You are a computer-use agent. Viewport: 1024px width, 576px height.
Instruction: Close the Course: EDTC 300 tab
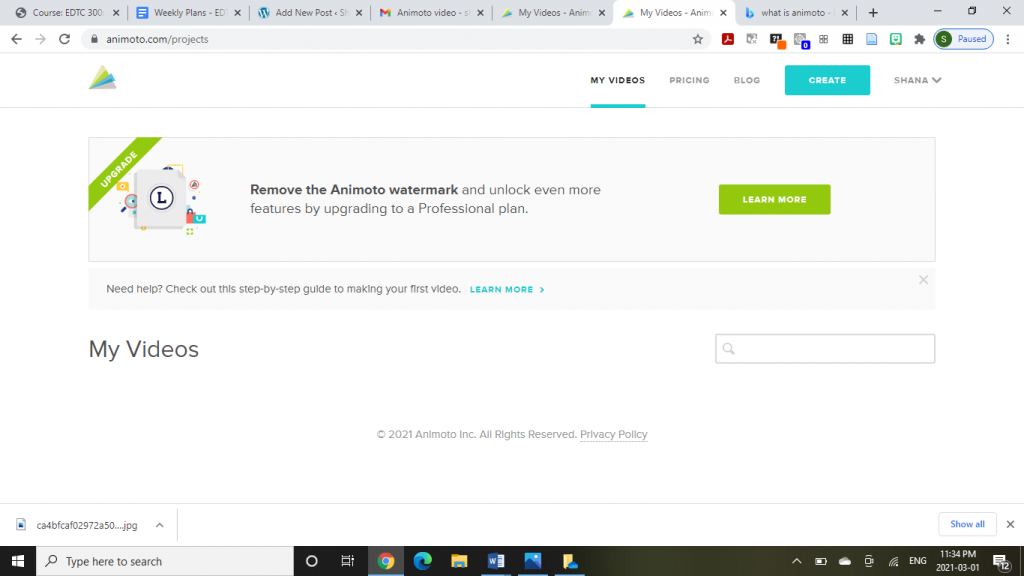[x=116, y=12]
